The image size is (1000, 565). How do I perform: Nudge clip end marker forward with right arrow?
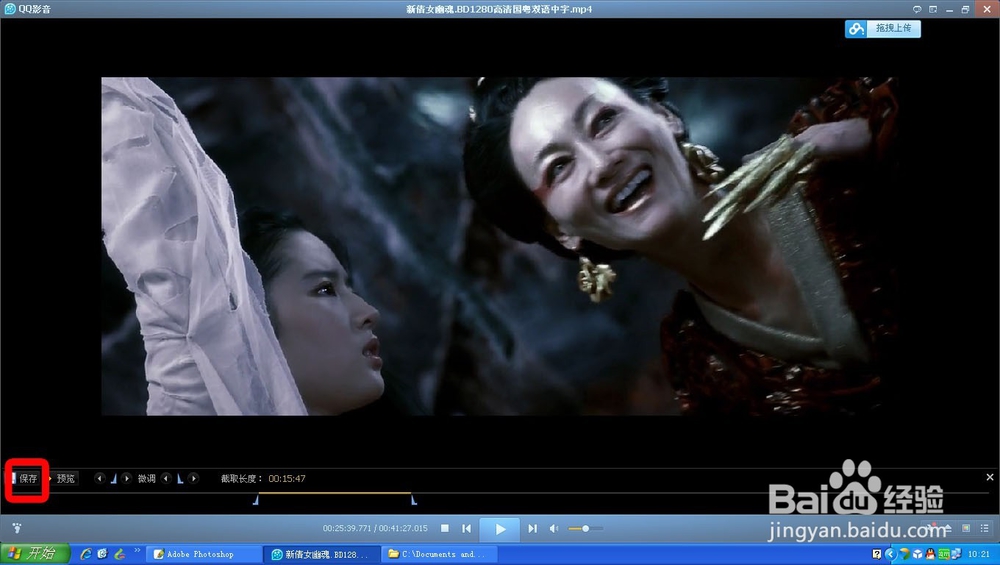(x=193, y=478)
